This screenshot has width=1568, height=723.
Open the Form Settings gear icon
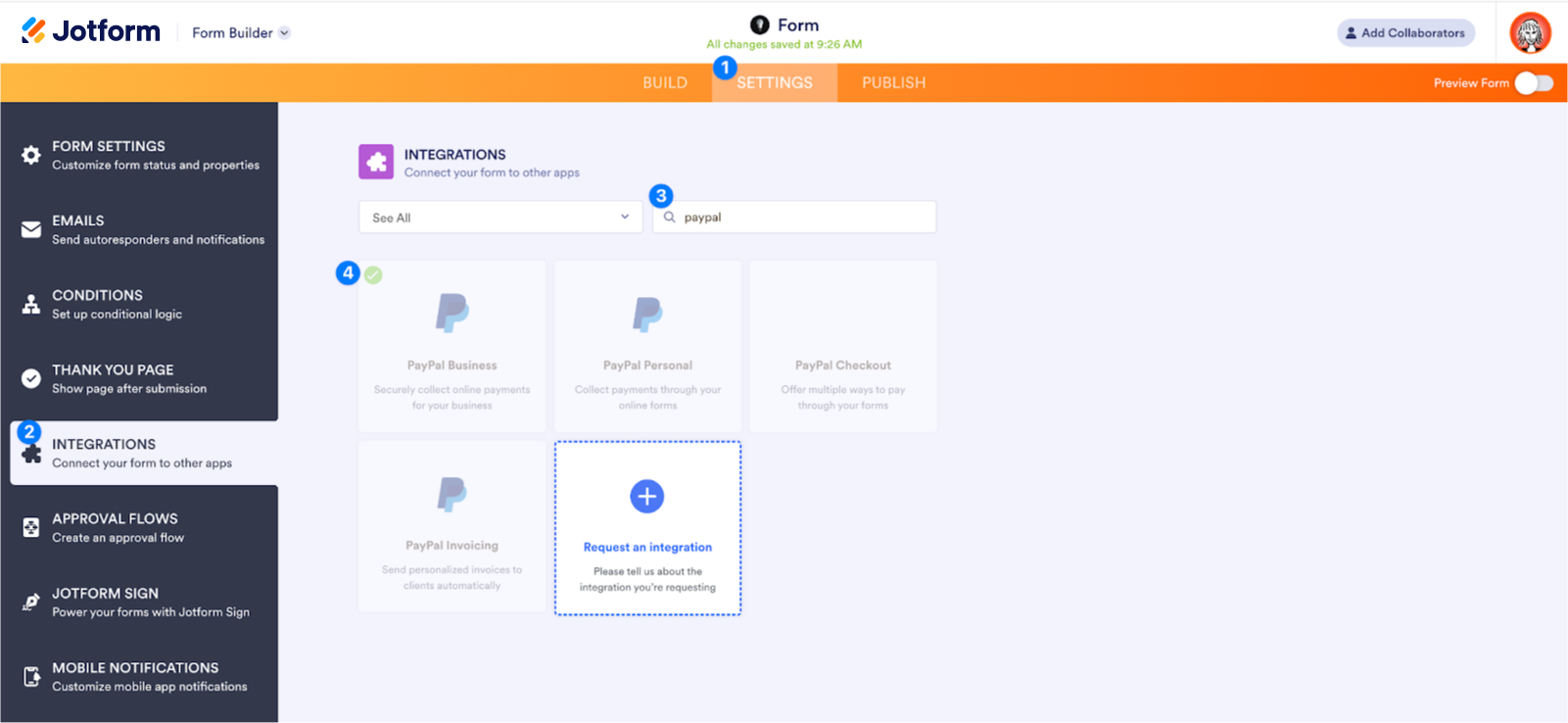click(x=31, y=155)
